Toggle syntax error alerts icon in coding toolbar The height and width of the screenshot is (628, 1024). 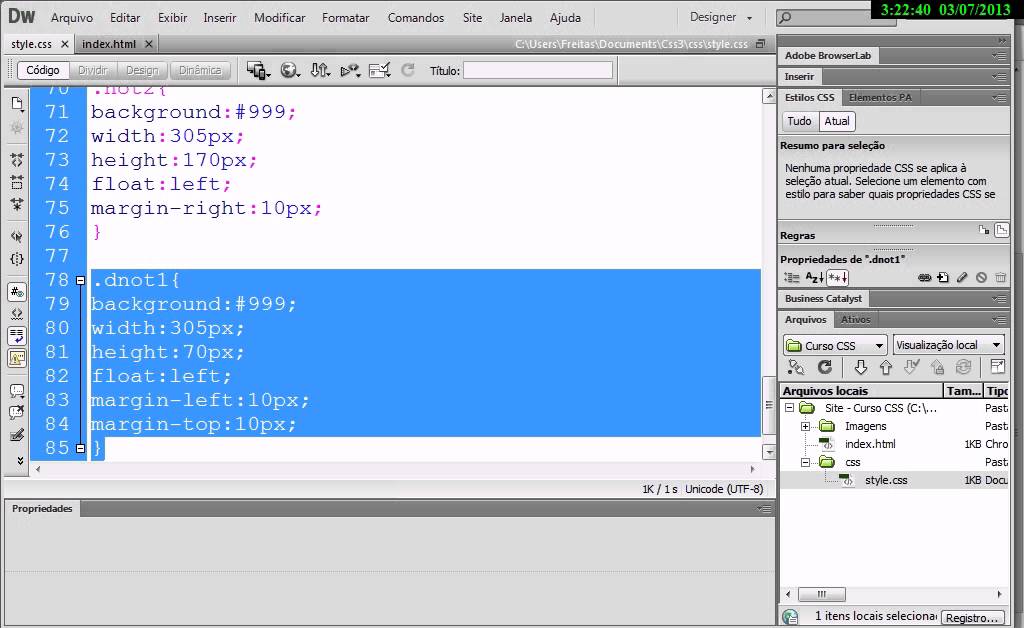17,358
